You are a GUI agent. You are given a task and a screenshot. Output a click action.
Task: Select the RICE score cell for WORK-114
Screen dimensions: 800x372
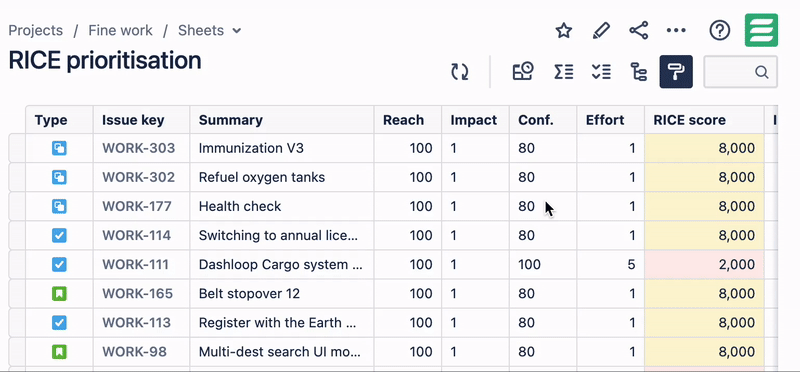704,236
